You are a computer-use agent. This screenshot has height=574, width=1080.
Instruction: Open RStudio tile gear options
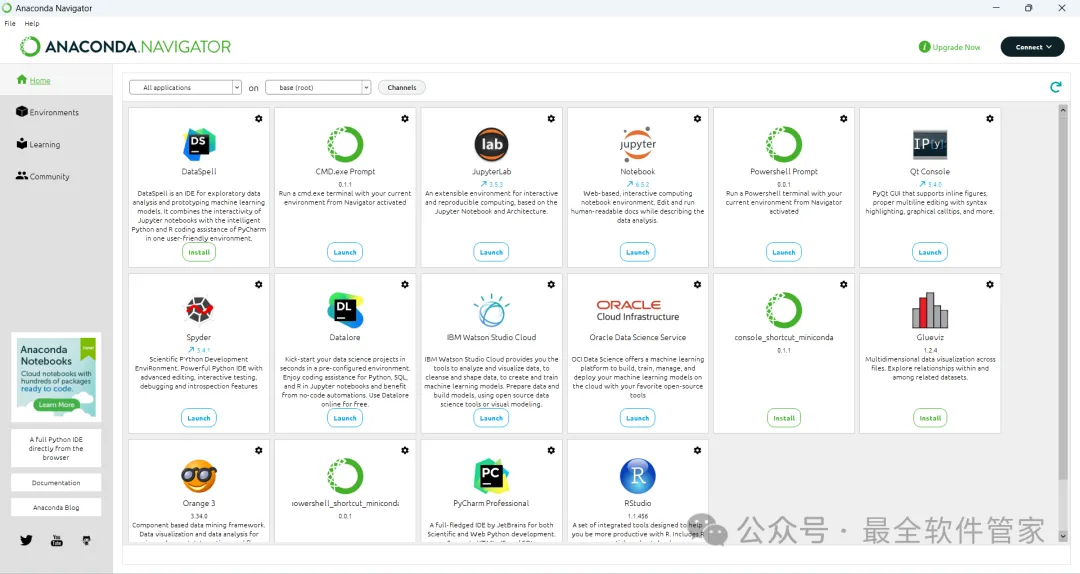coord(698,450)
